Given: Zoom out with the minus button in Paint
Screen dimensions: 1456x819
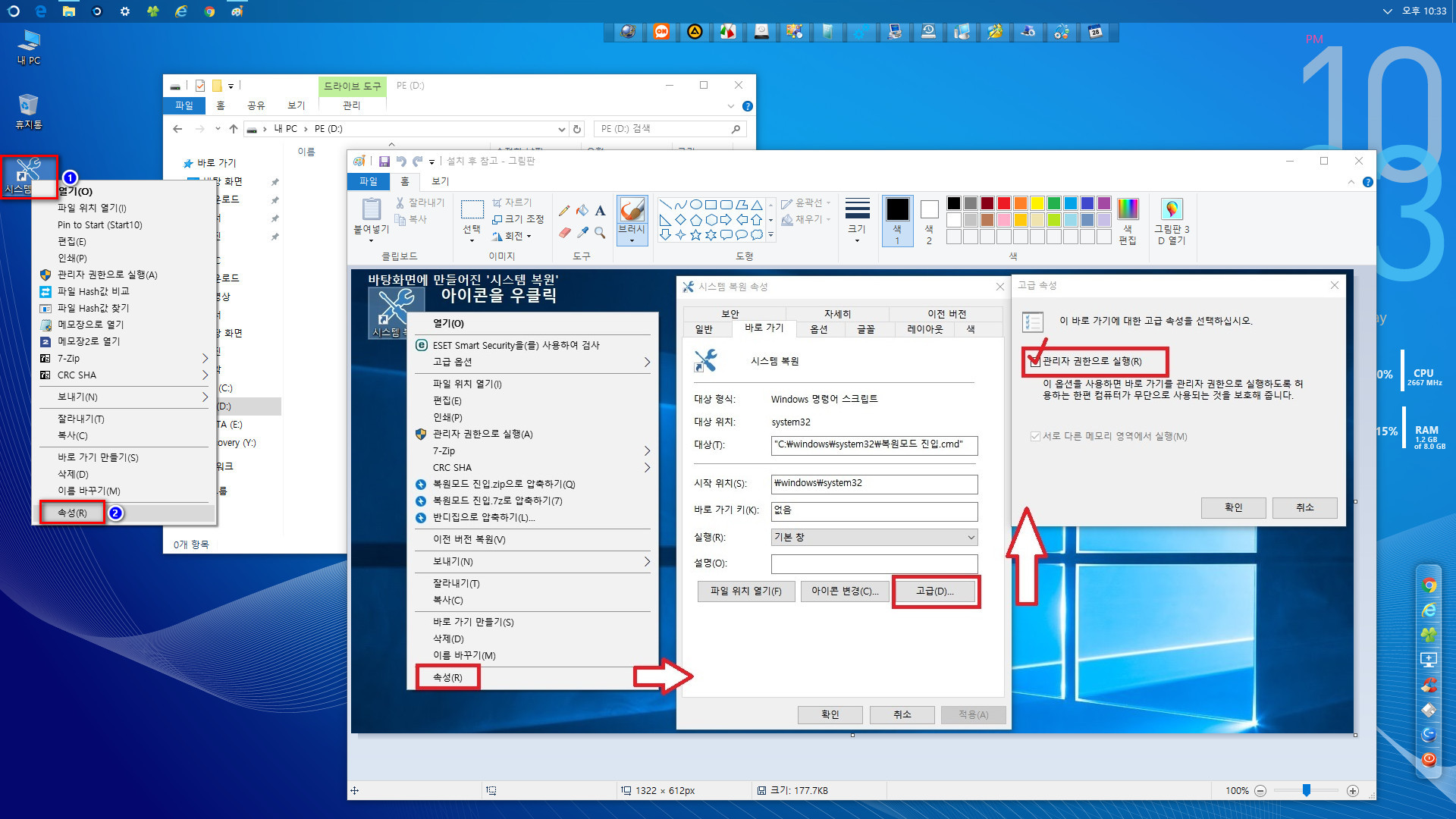Looking at the screenshot, I should pyautogui.click(x=1260, y=791).
